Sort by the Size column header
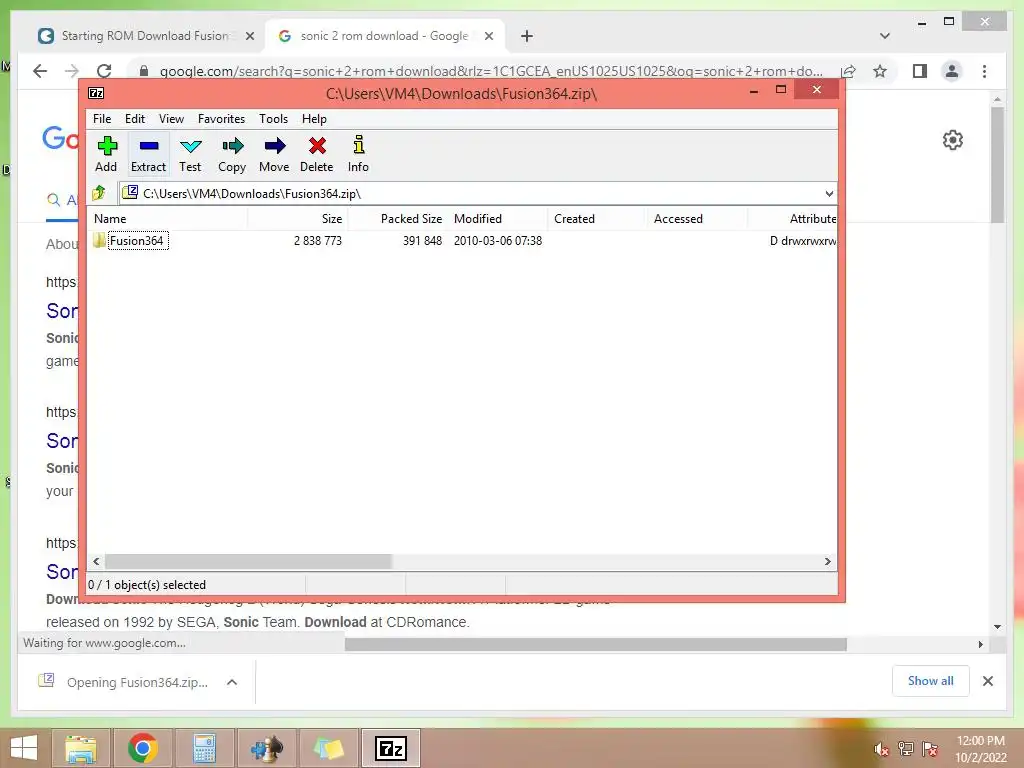 click(298, 219)
